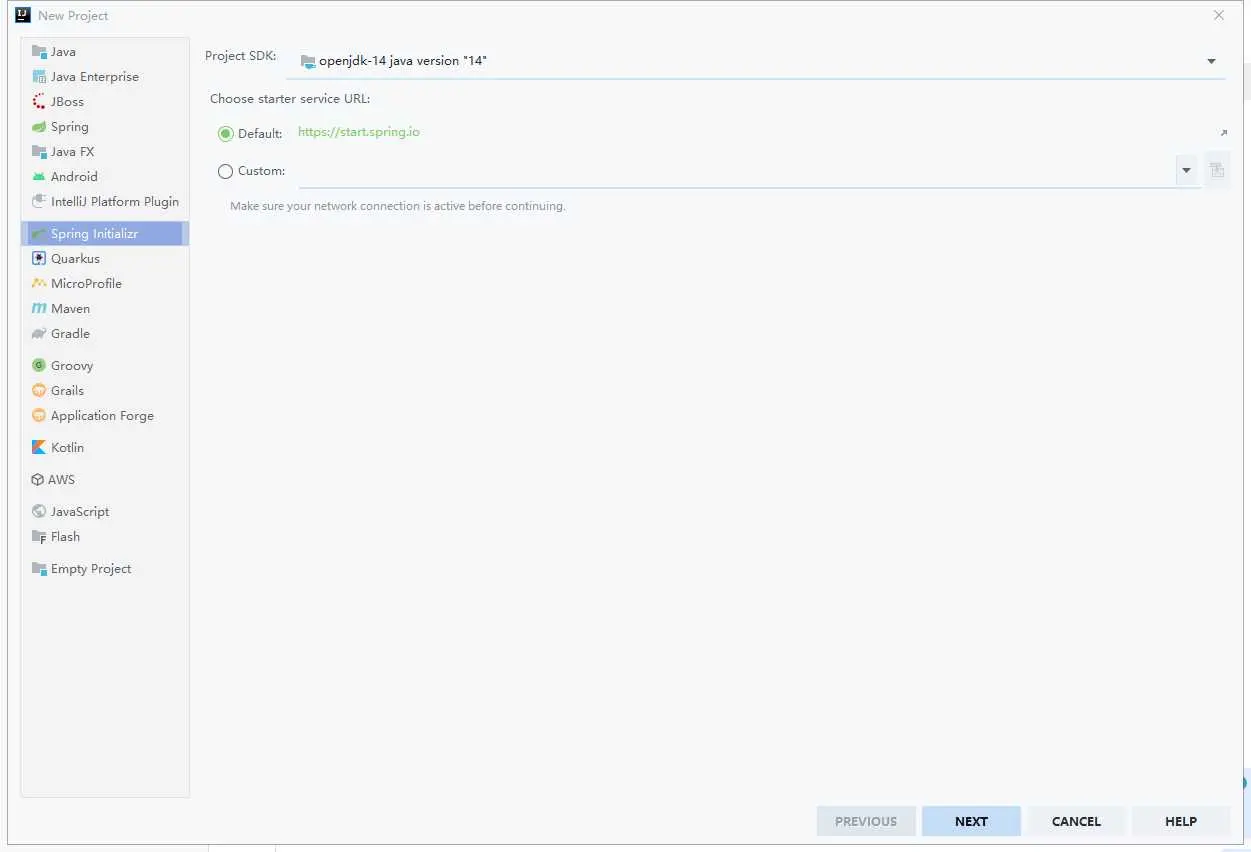Click the browse icon beside the Custom URL field
1251x852 pixels.
point(1217,170)
